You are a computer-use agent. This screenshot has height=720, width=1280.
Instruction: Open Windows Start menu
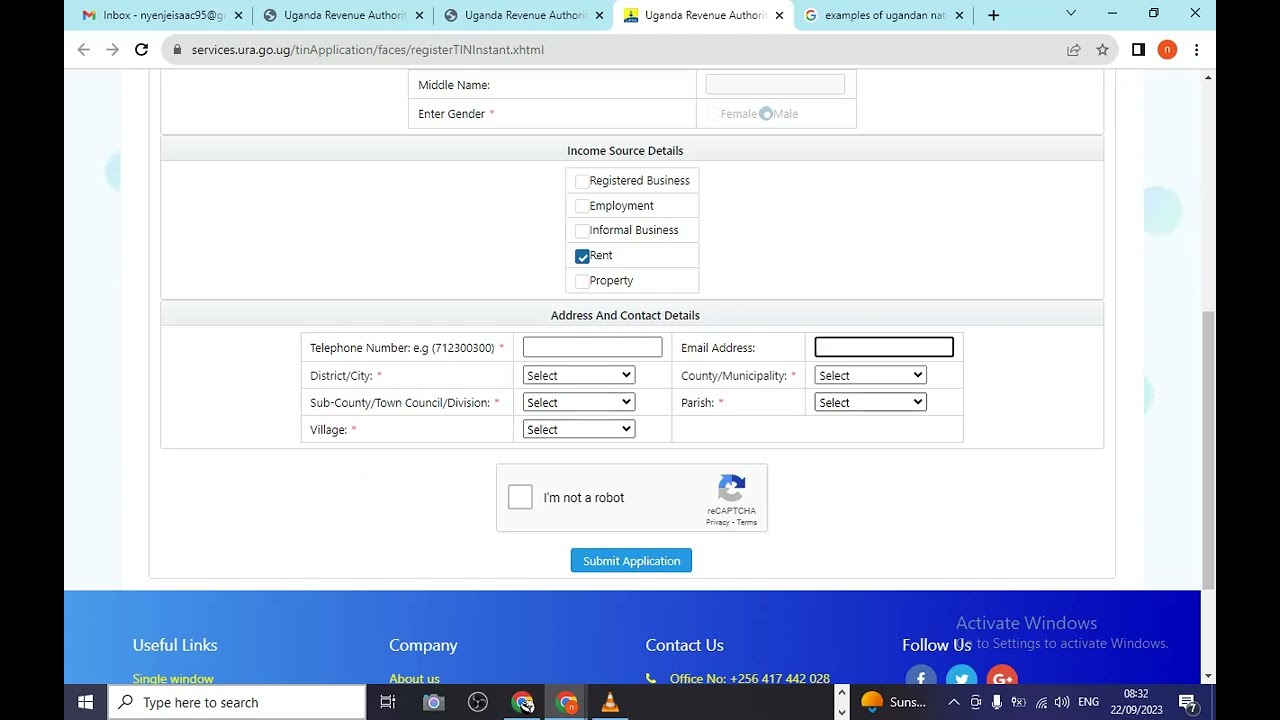(x=85, y=702)
